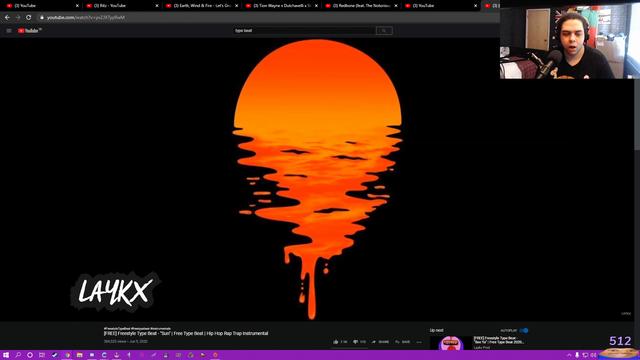This screenshot has width=640, height=360.
Task: Open File Explorer from the taskbar
Action: [80, 355]
